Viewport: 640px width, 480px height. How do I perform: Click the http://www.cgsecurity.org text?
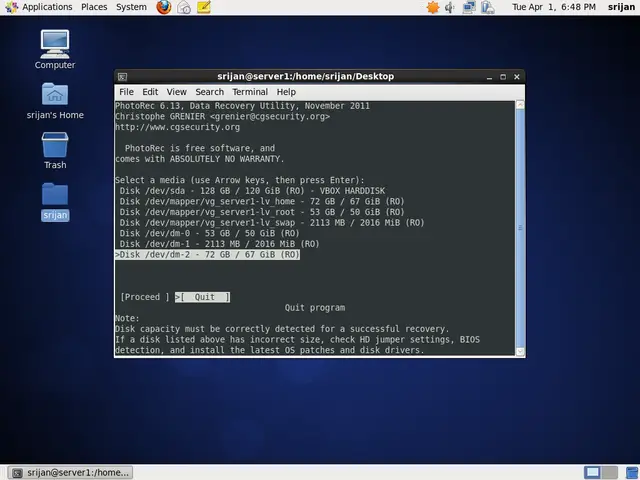coord(178,127)
